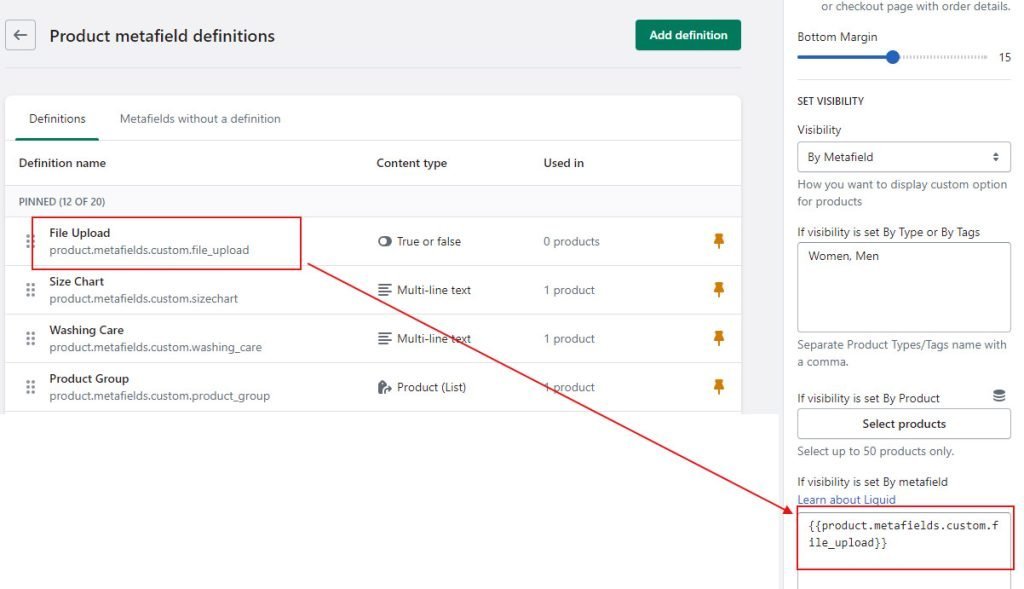Open the Learn about Liquid link

846,500
